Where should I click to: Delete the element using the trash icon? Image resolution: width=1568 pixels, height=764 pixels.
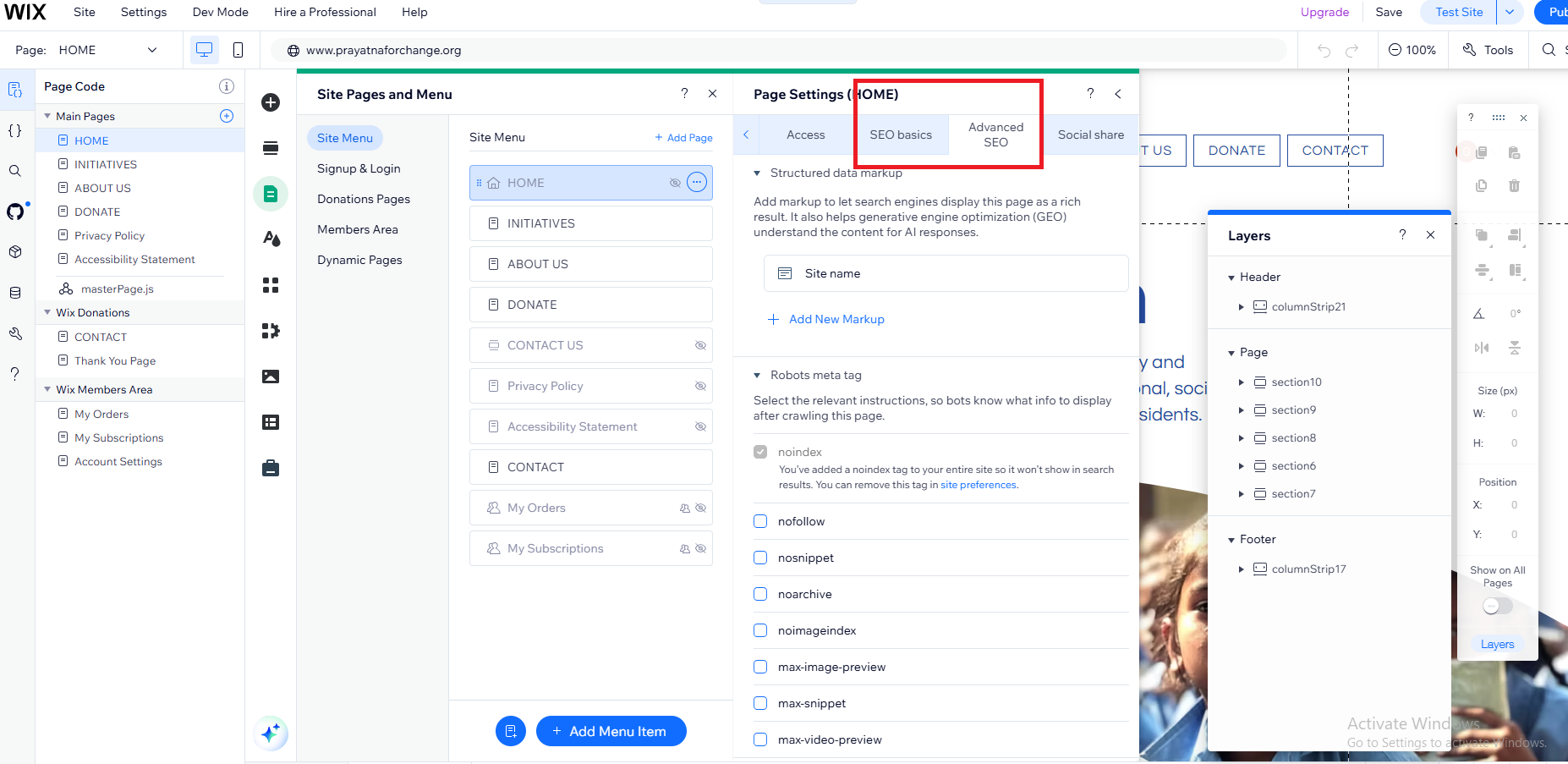(x=1514, y=185)
